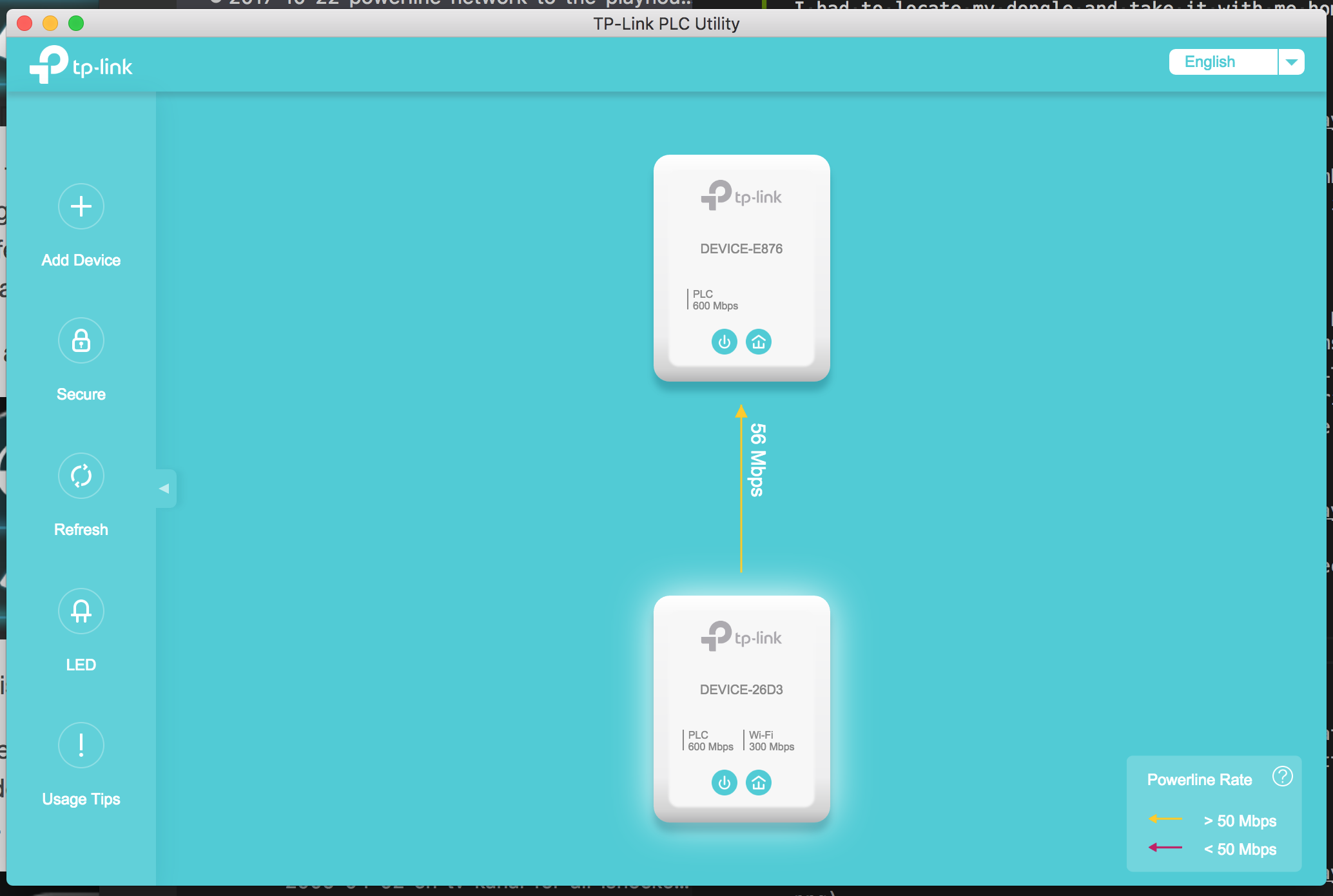Minimize the window with the yellow button
Viewport: 1333px width, 896px height.
coord(50,23)
